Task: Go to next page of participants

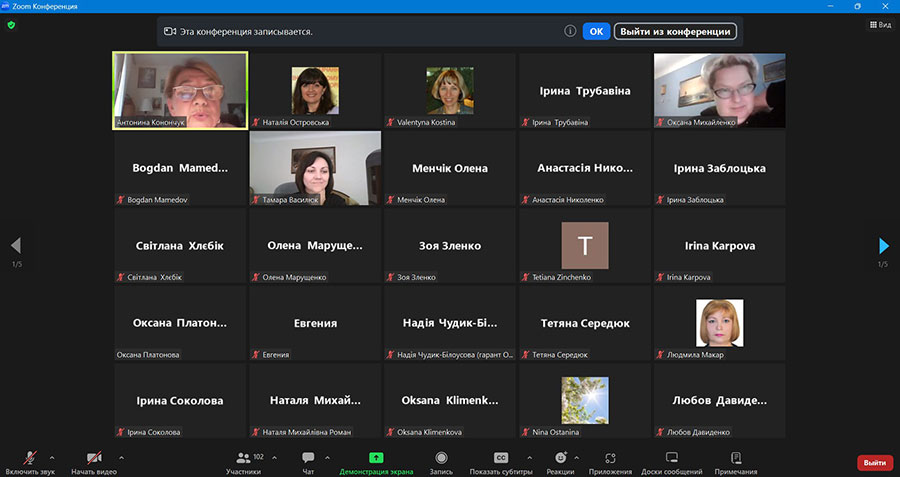Action: tap(883, 246)
